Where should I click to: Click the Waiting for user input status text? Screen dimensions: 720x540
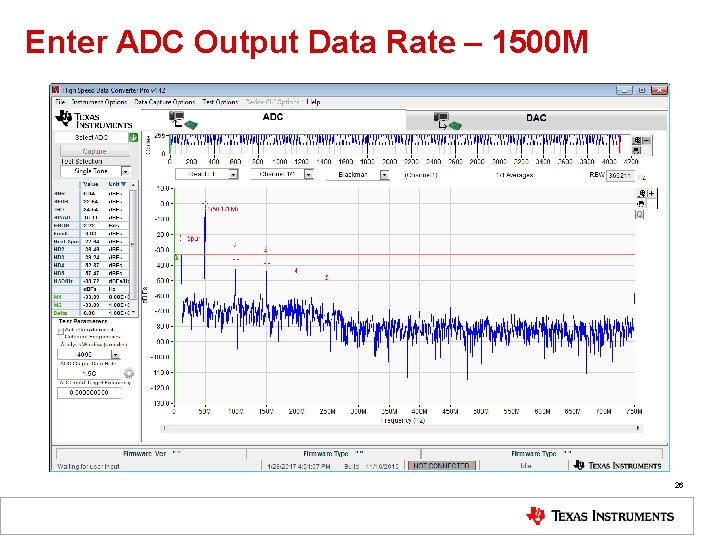(88, 466)
